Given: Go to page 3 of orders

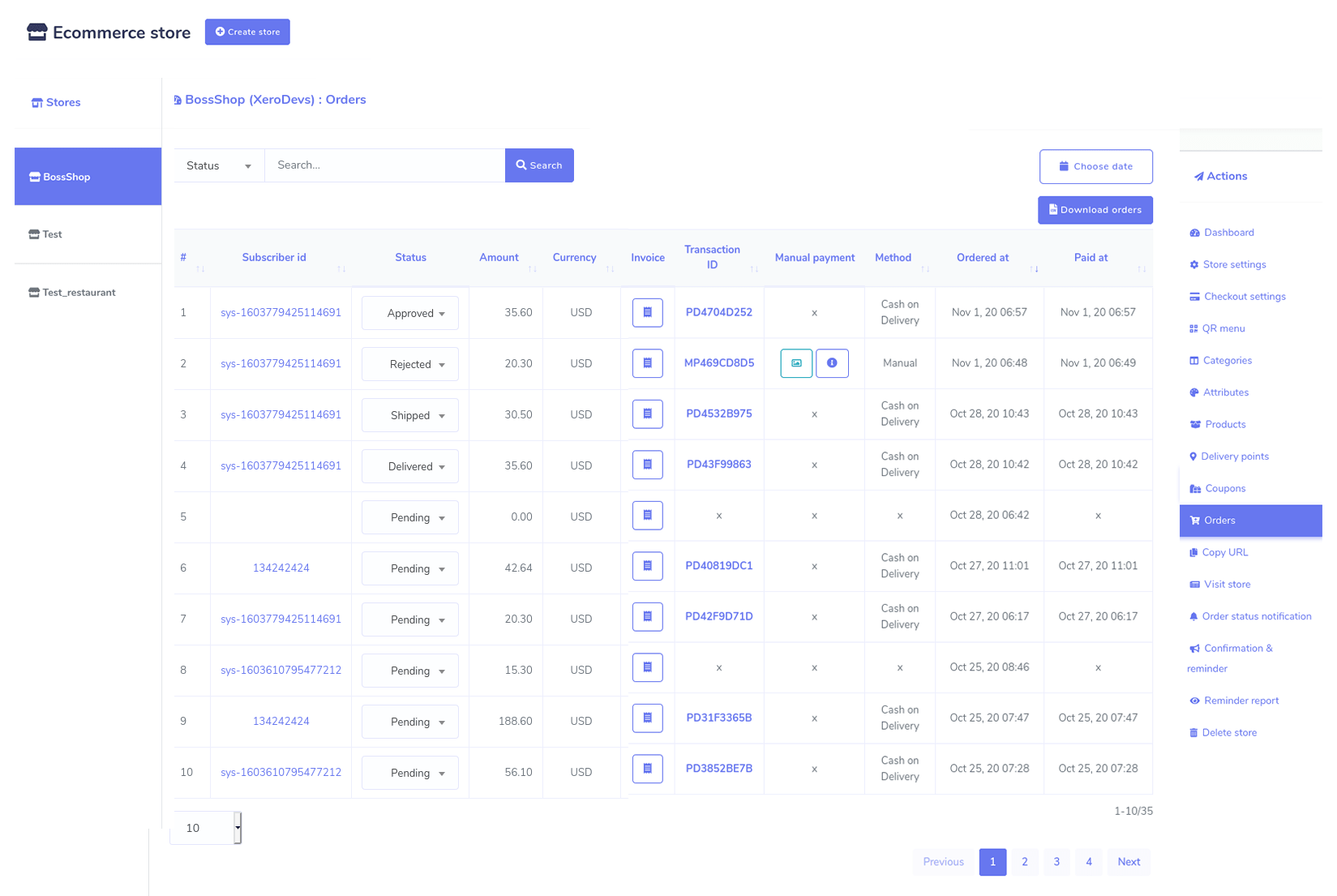Looking at the screenshot, I should tap(1056, 862).
